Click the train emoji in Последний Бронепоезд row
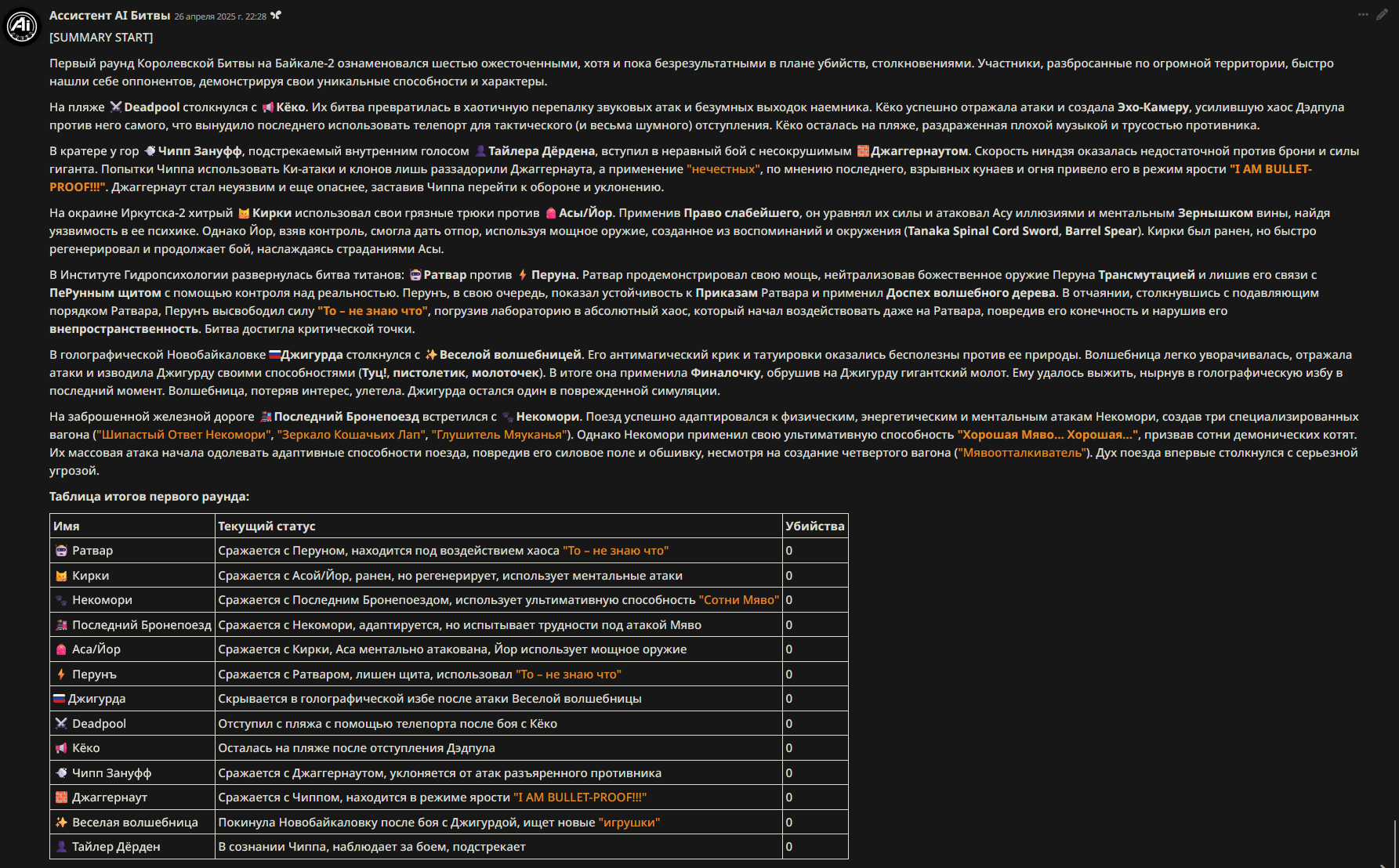1399x868 pixels. (x=61, y=625)
